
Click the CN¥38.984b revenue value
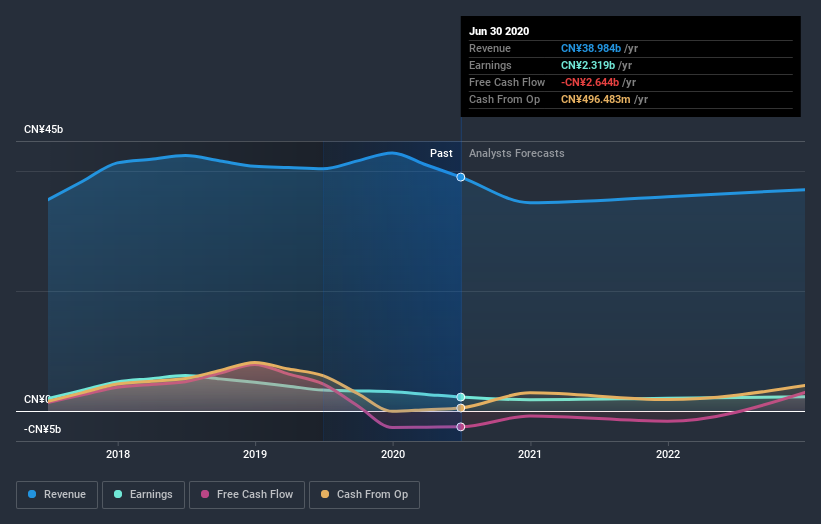point(591,49)
